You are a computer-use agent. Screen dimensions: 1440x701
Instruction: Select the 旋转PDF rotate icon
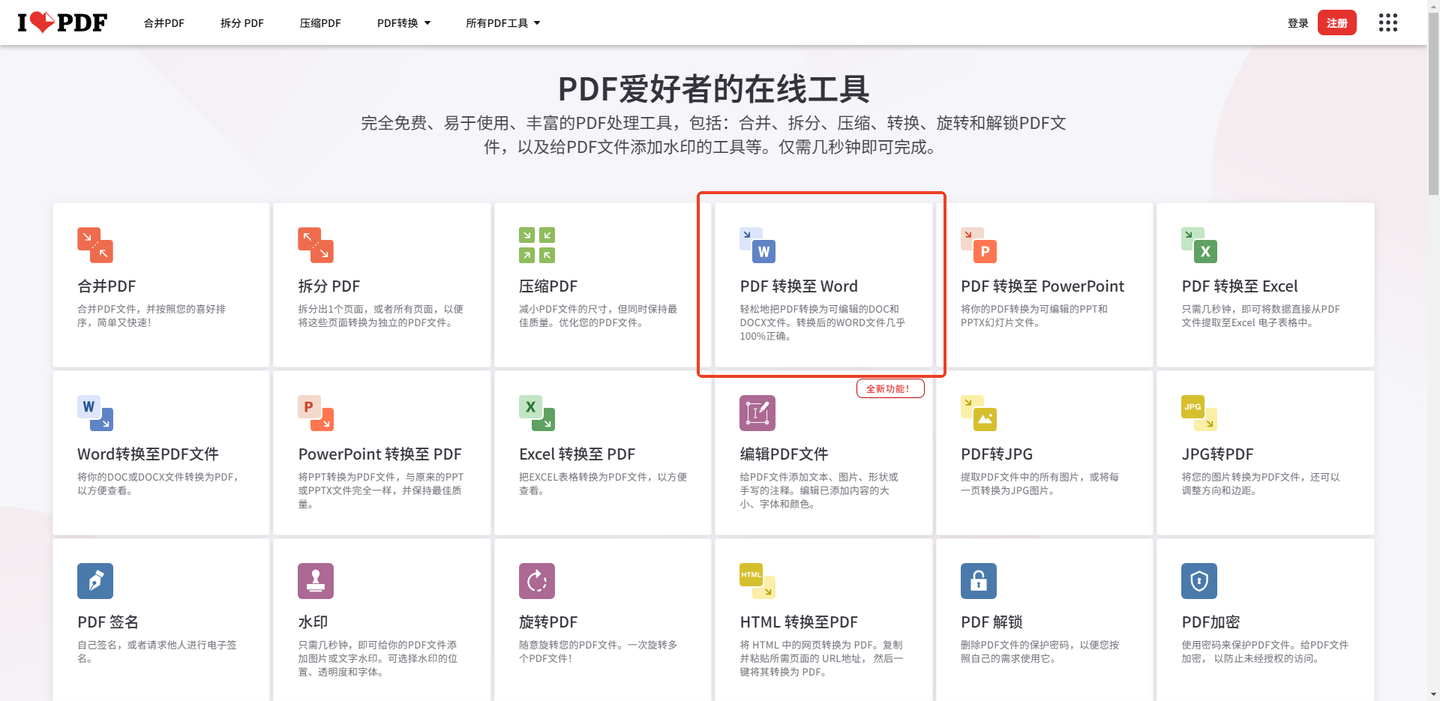[x=536, y=581]
